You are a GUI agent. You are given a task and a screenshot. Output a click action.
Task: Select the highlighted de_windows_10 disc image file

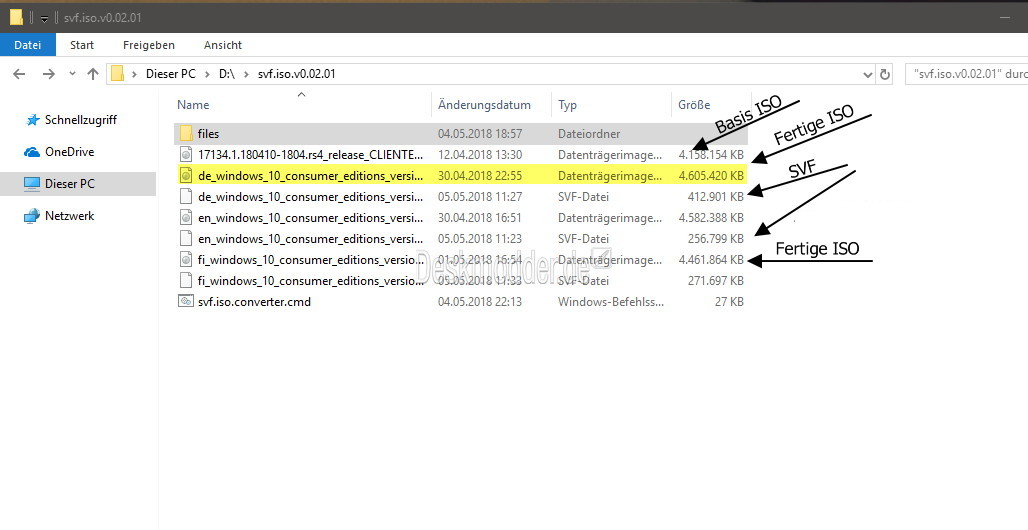[x=461, y=176]
